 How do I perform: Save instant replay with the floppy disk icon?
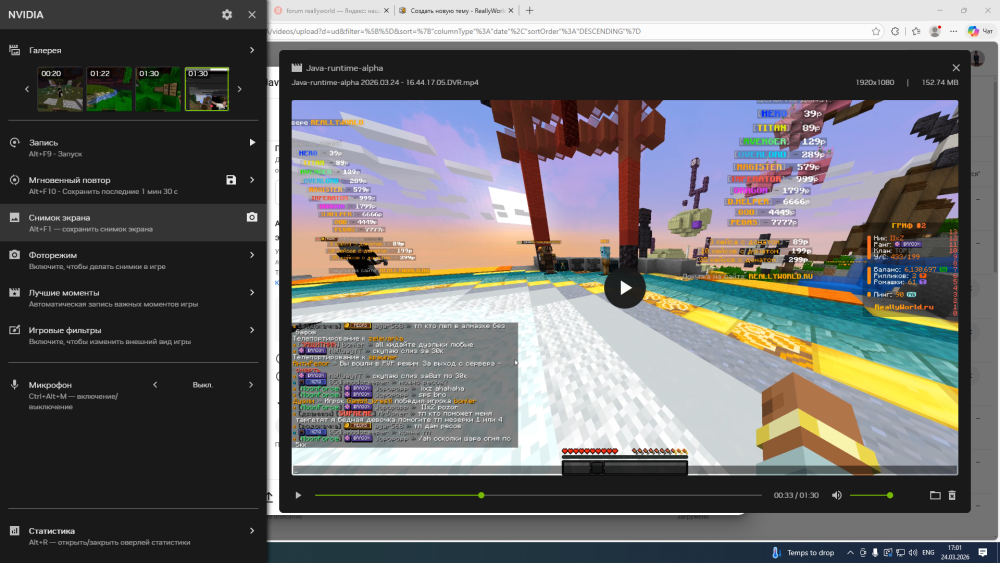[x=232, y=180]
